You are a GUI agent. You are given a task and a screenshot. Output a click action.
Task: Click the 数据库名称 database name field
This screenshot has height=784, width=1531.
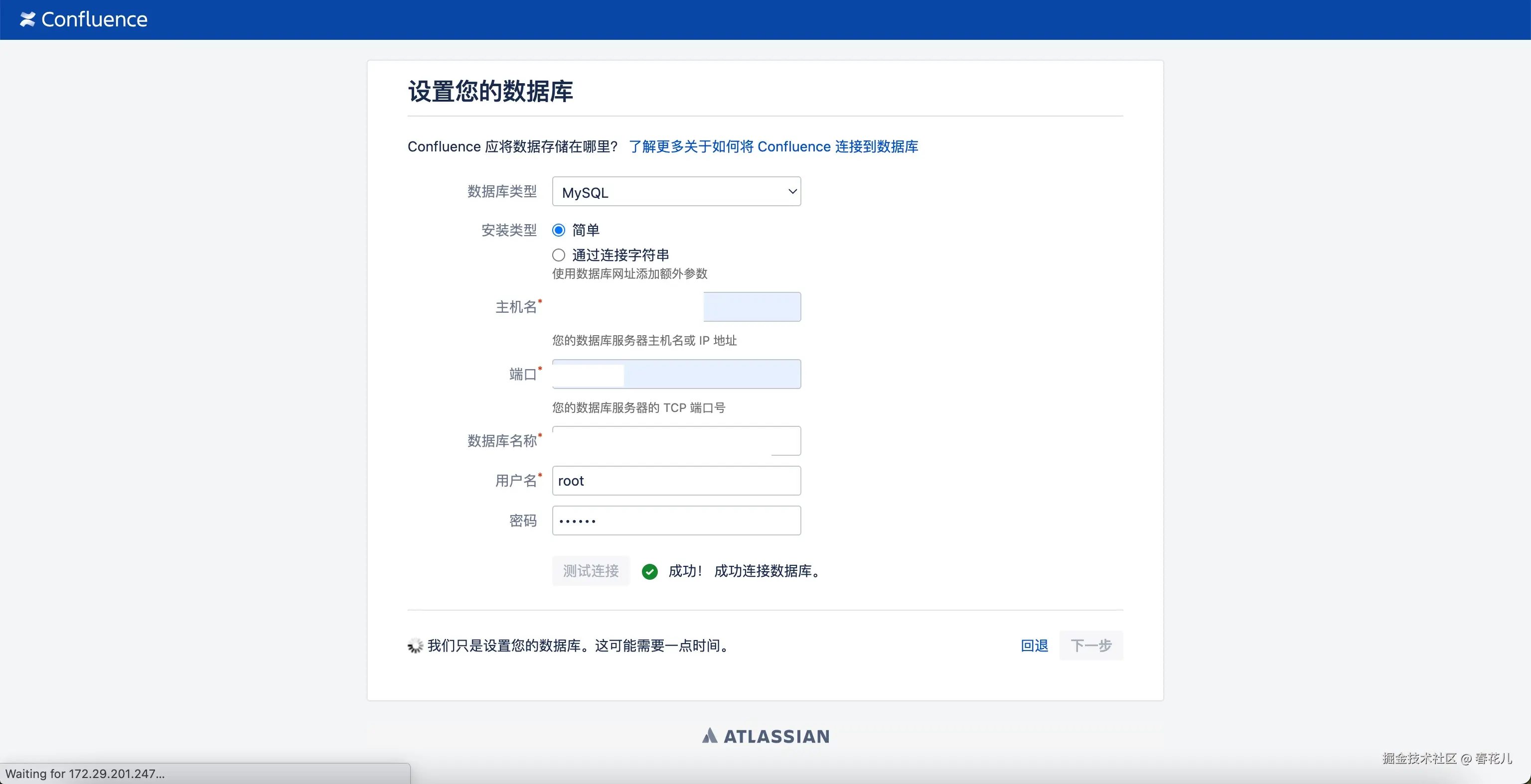tap(676, 441)
